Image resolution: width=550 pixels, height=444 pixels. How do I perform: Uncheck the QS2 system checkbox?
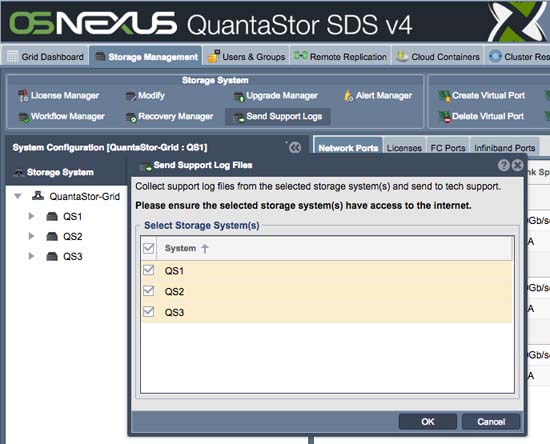click(x=149, y=291)
